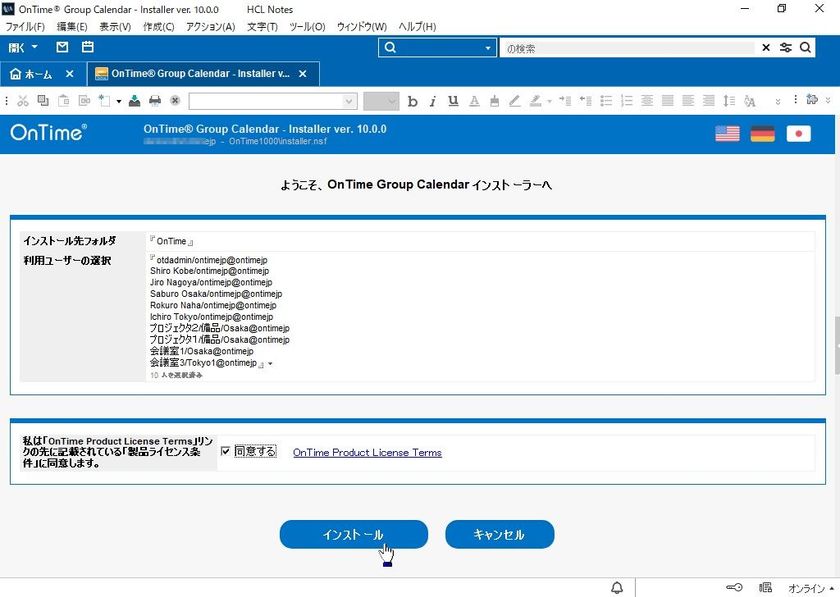Select the Japanese flag language
Screen dimensions: 840x597
[x=798, y=133]
